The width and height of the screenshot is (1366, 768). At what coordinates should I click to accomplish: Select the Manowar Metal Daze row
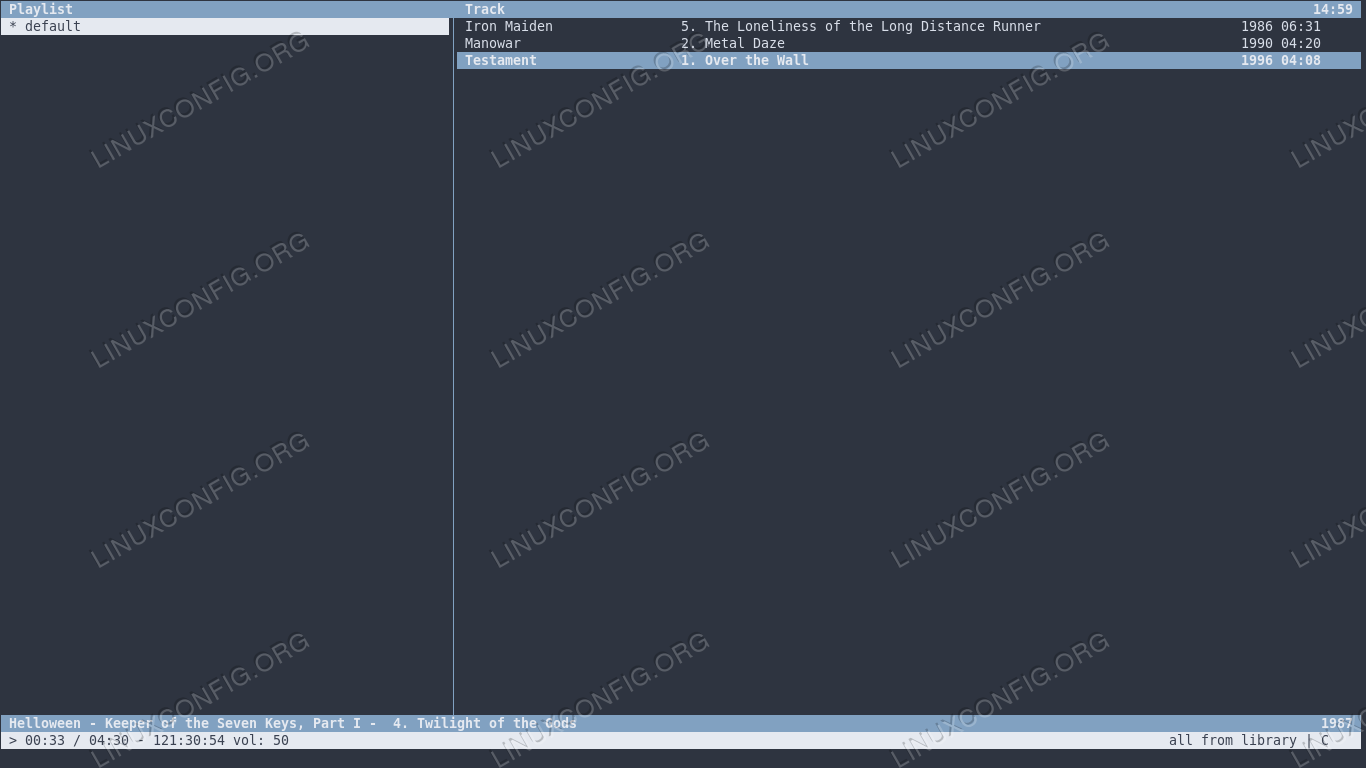point(909,43)
